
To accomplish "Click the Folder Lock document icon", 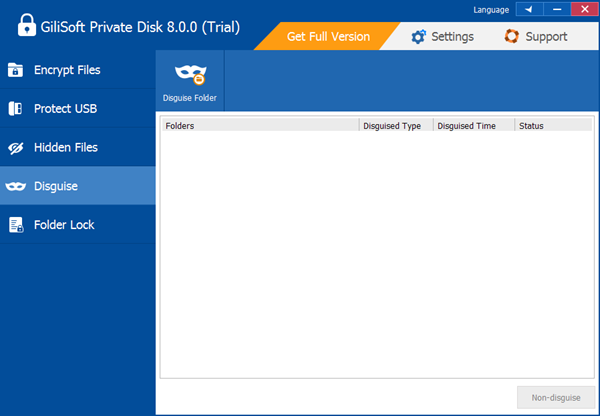I will coord(16,225).
